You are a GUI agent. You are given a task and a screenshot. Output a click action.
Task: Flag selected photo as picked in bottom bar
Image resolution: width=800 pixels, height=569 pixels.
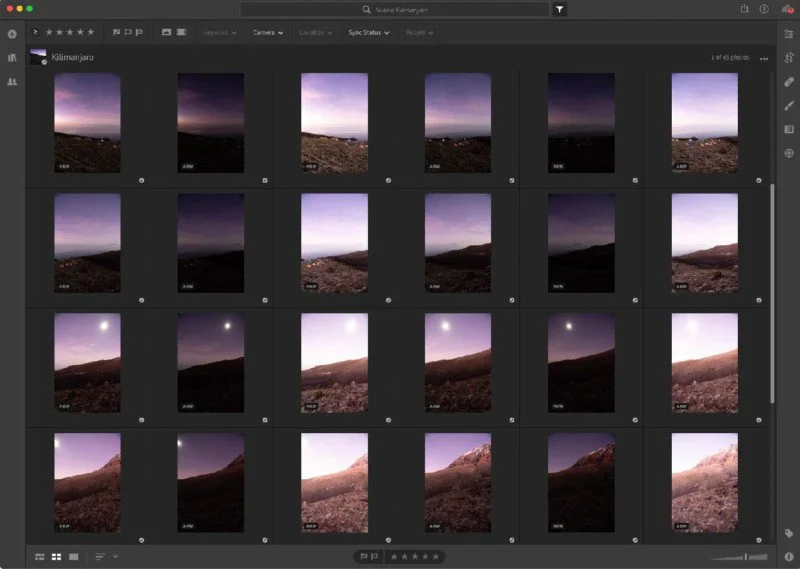tap(363, 557)
